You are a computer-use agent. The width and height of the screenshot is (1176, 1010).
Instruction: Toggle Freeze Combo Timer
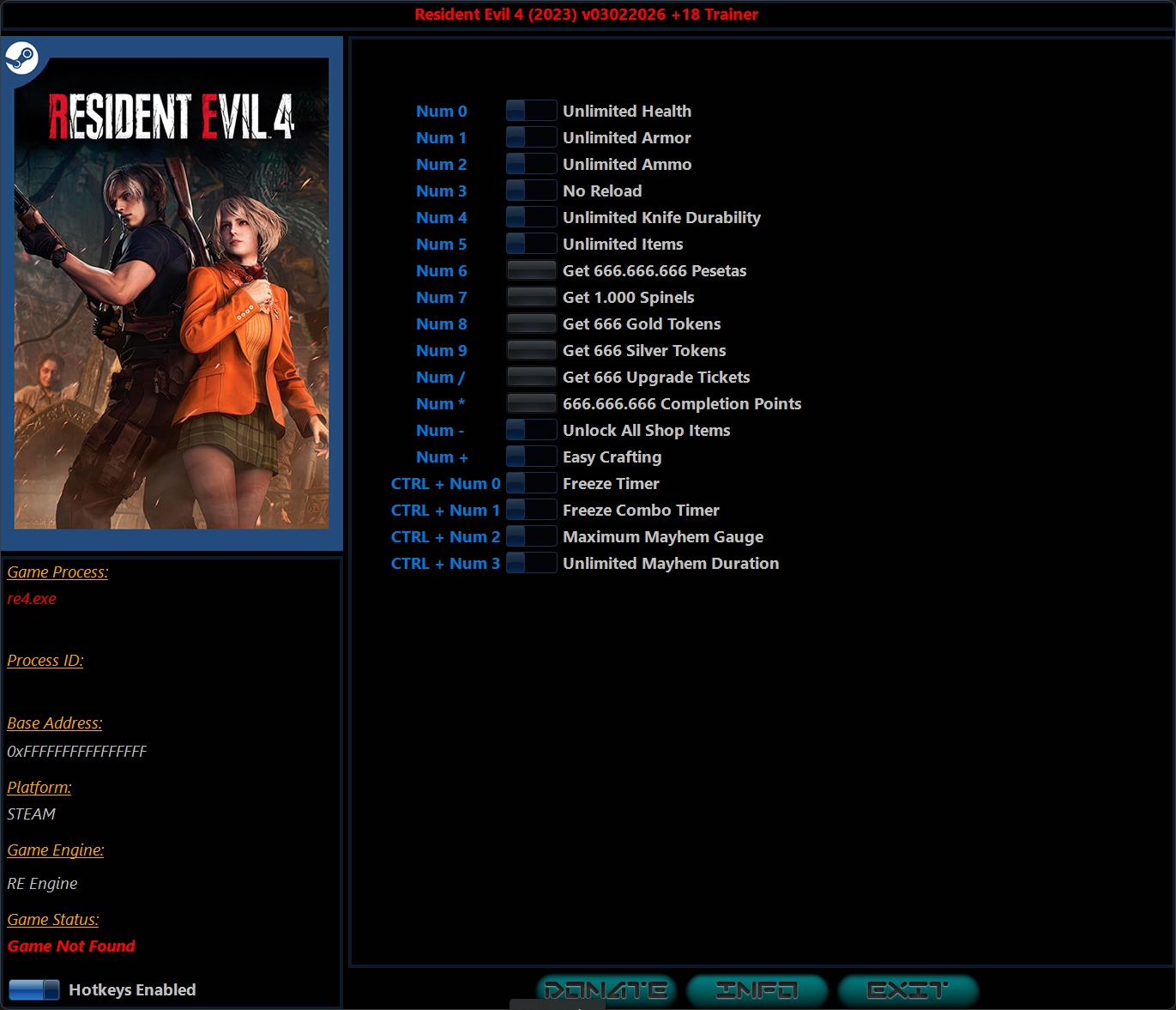[x=530, y=509]
